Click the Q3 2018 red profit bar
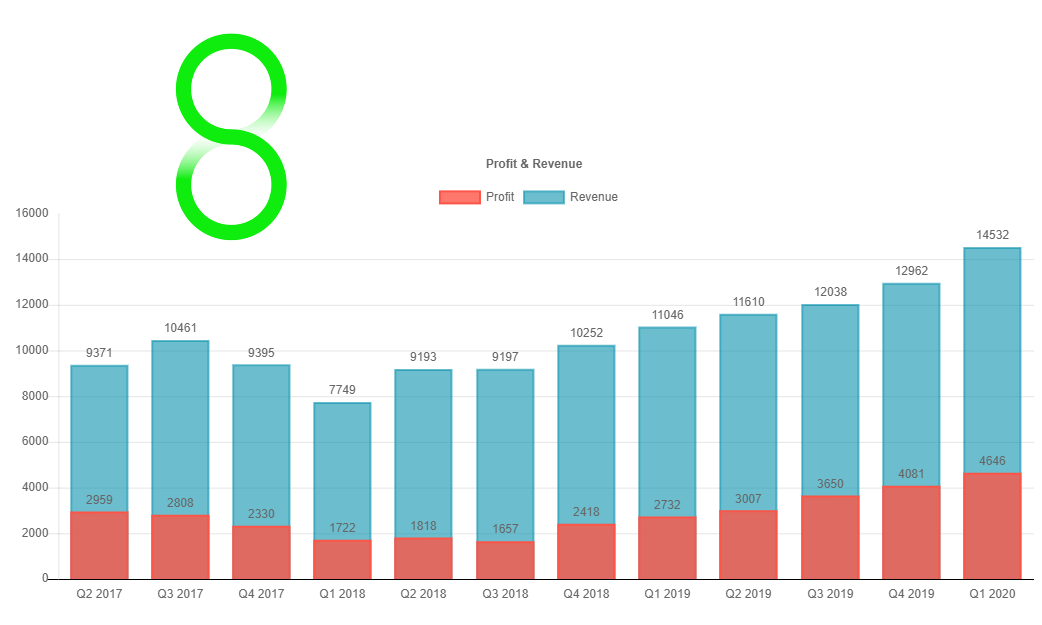The image size is (1042, 625). click(505, 561)
